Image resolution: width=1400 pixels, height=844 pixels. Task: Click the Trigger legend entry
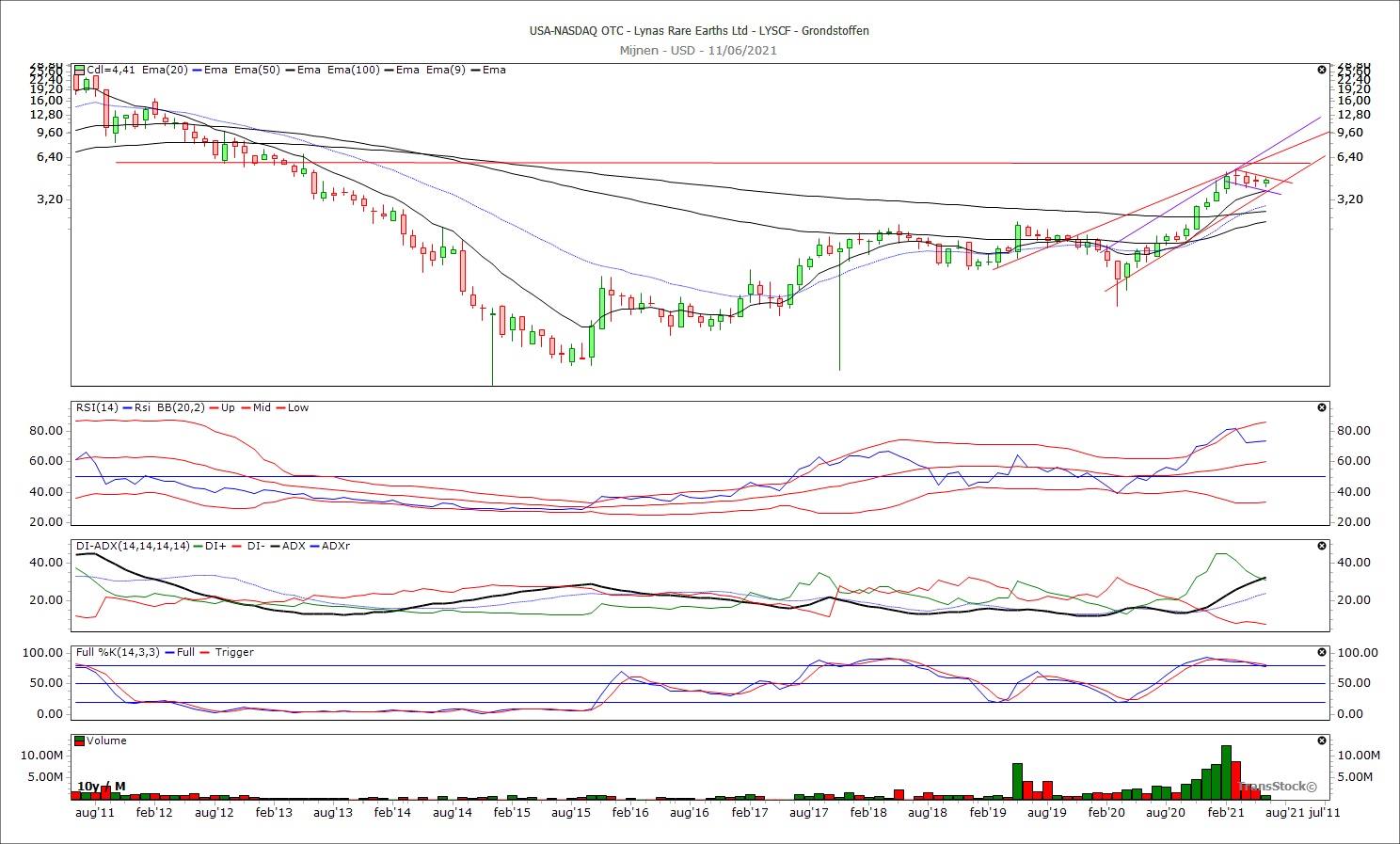point(234,652)
